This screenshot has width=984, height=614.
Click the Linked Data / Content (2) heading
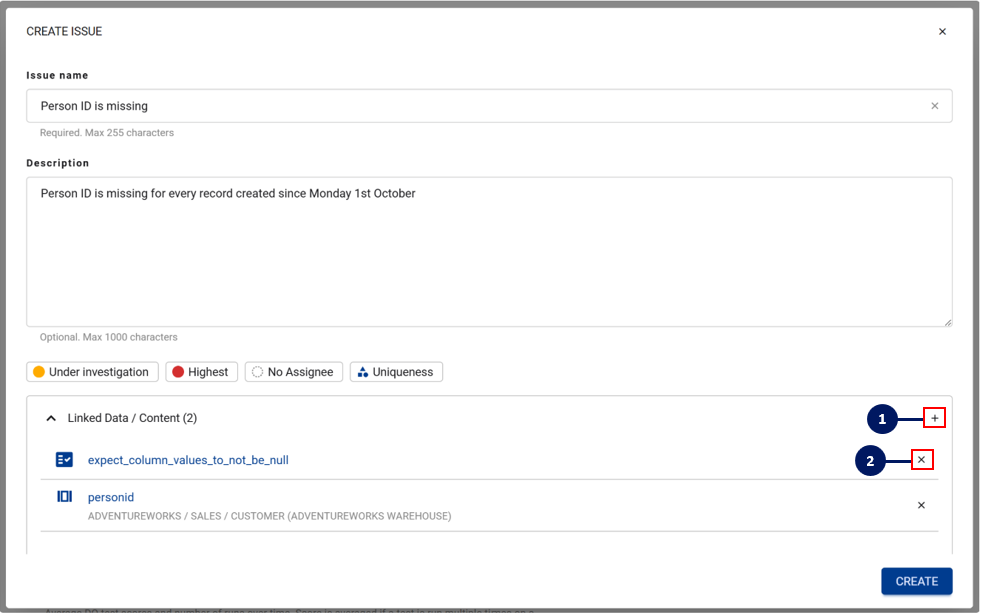[132, 418]
